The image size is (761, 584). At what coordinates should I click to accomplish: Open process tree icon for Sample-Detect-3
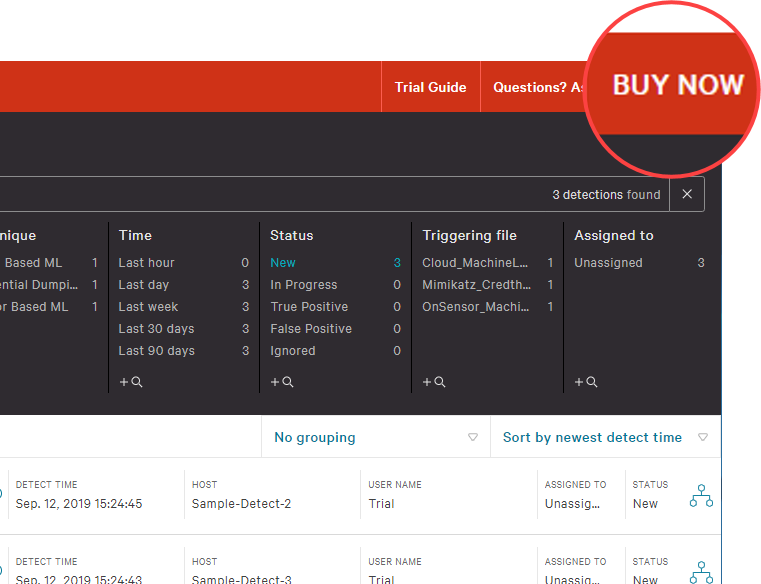coord(701,571)
